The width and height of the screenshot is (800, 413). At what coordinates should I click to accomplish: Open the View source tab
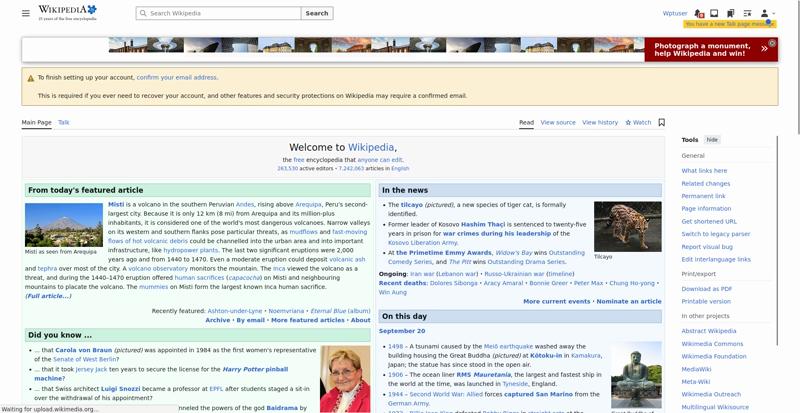point(558,123)
